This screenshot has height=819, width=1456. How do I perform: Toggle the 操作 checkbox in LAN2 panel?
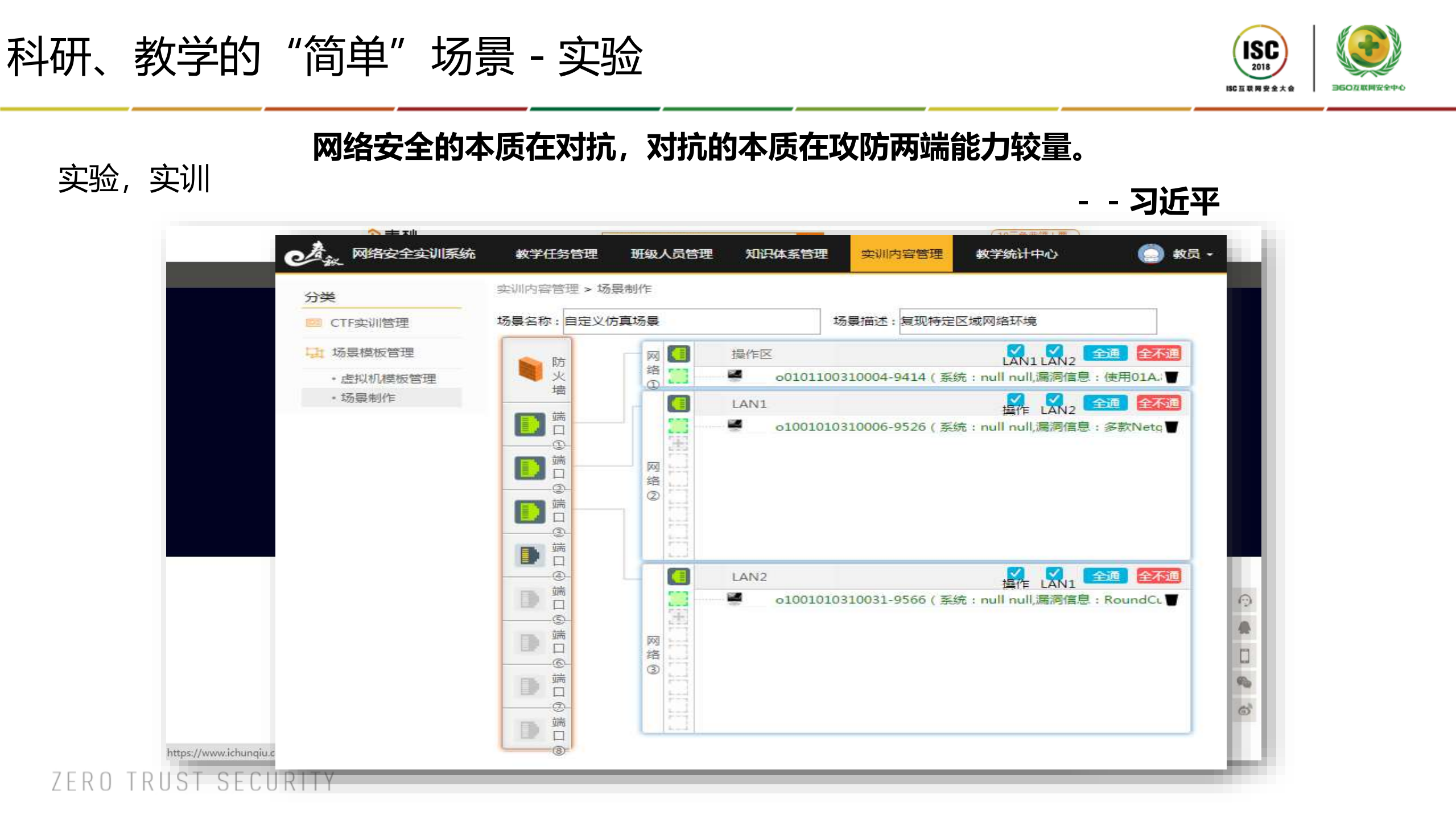pyautogui.click(x=1015, y=572)
